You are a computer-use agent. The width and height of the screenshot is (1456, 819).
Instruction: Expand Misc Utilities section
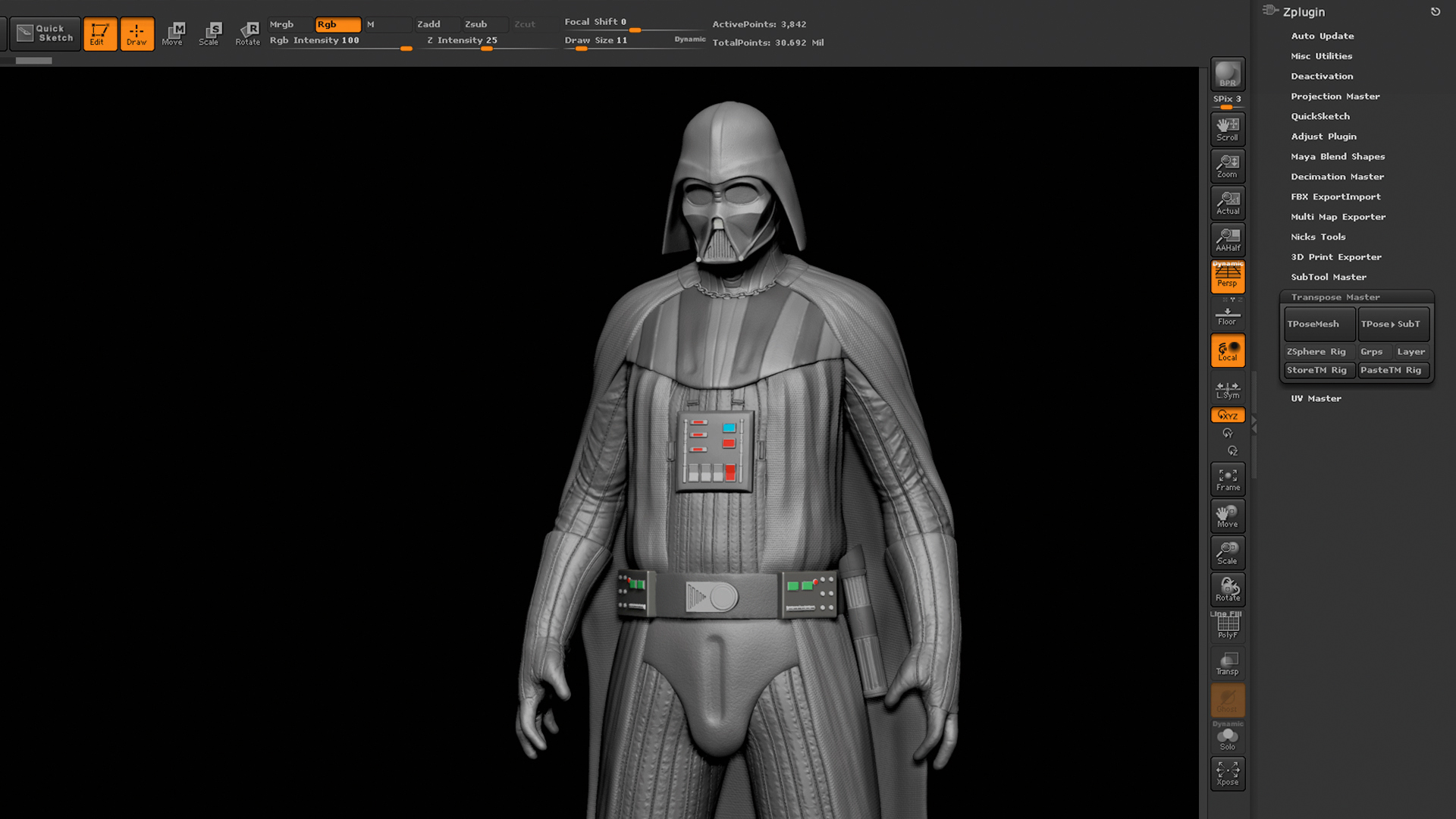point(1321,56)
